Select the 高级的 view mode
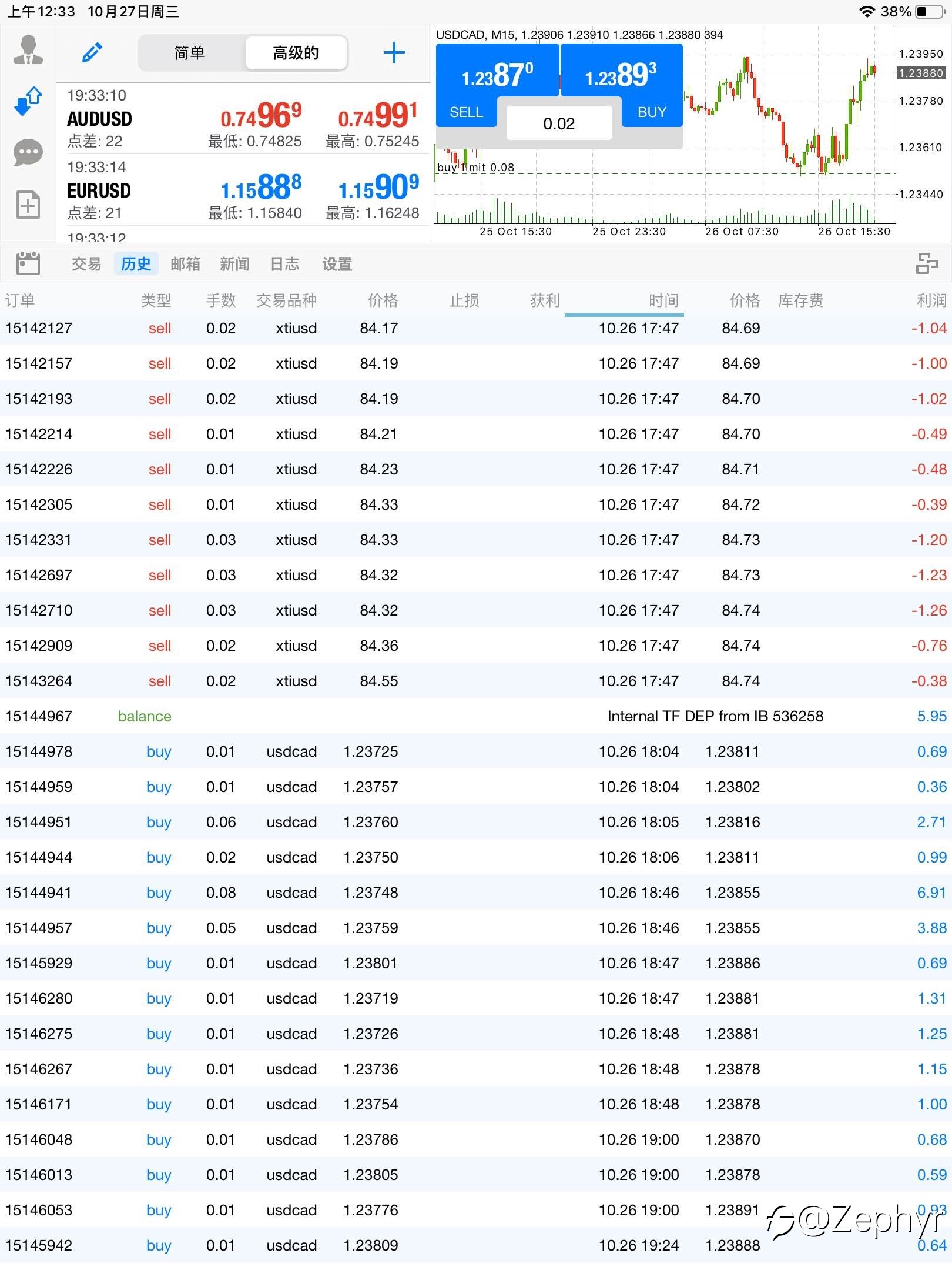The image size is (952, 1270). coord(296,53)
